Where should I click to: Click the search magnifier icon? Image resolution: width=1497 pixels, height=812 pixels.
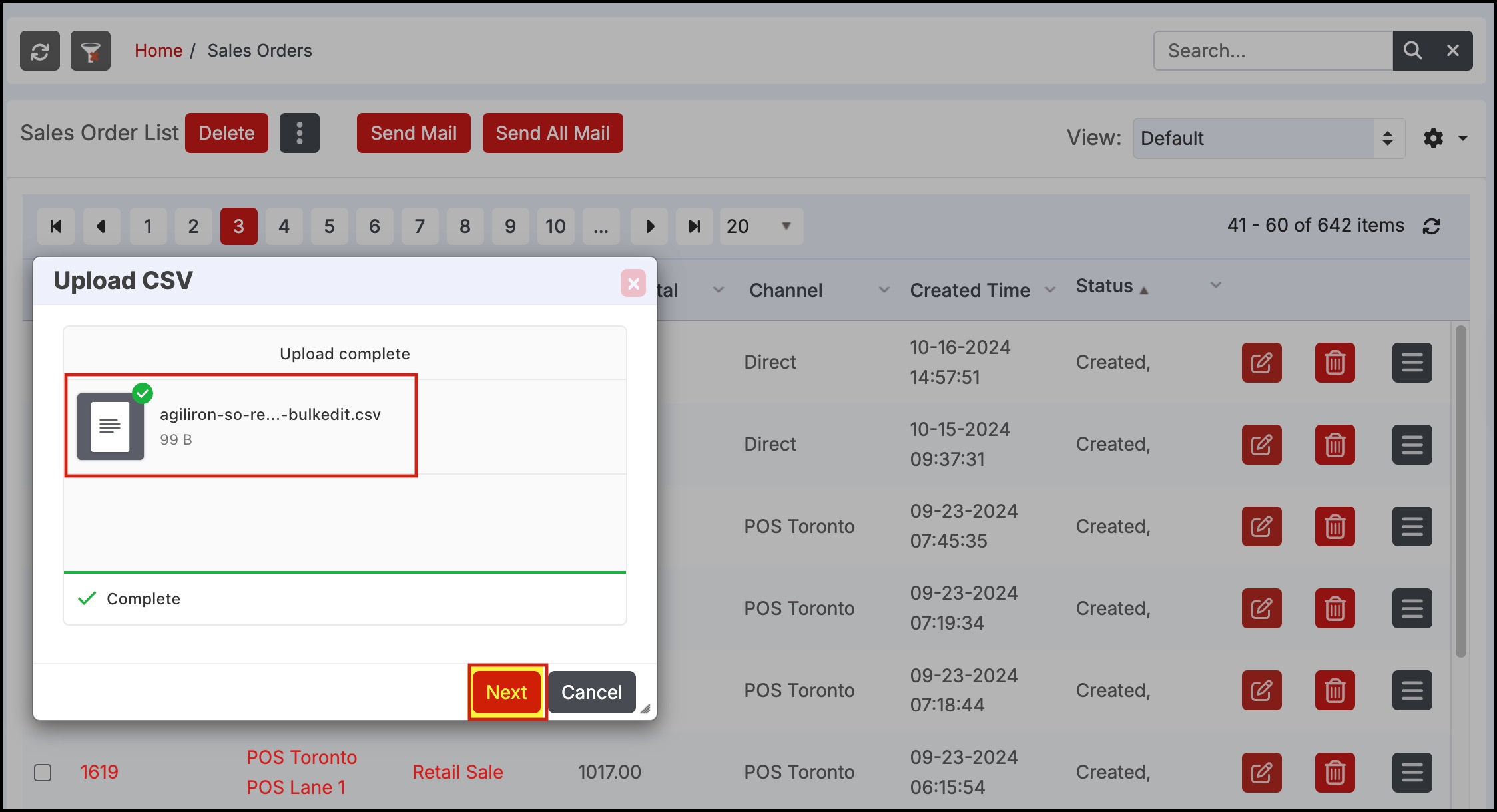(x=1412, y=51)
